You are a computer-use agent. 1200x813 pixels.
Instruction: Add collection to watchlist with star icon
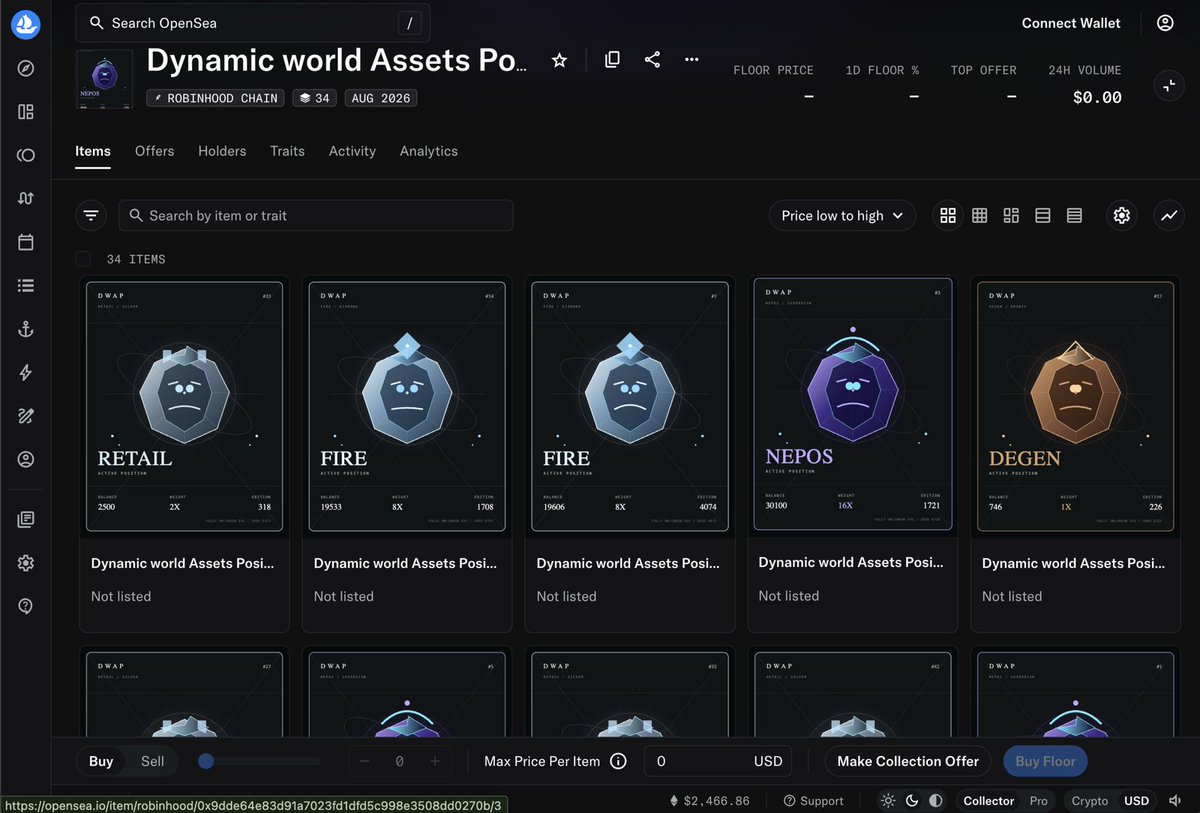(560, 60)
